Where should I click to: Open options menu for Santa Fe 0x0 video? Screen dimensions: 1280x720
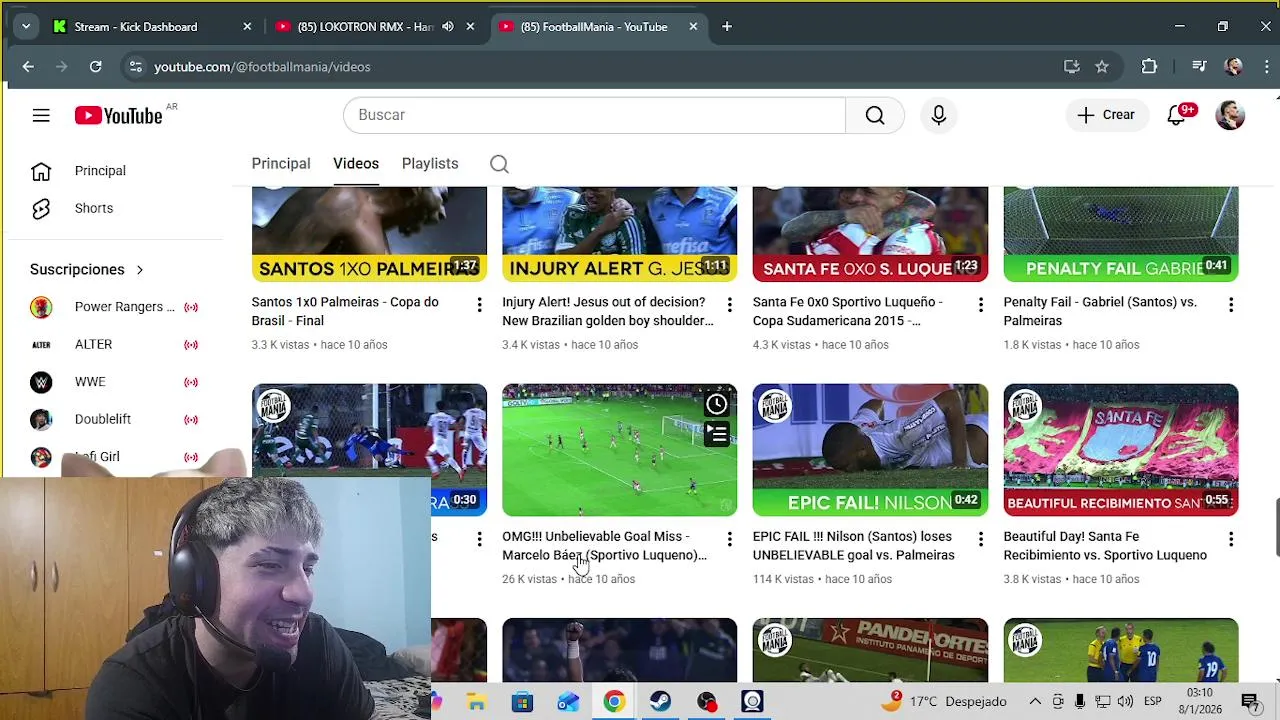point(980,305)
